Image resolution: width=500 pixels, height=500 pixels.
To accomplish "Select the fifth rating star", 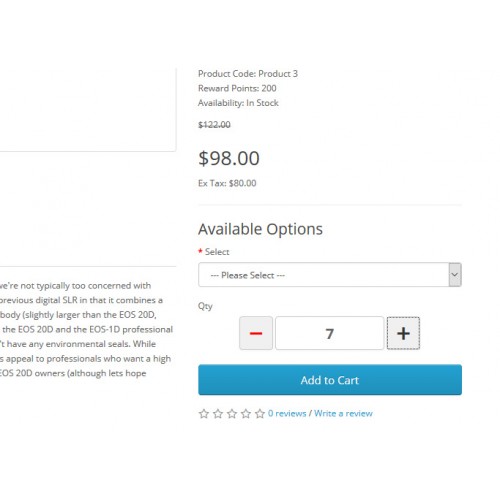I will click(x=260, y=414).
